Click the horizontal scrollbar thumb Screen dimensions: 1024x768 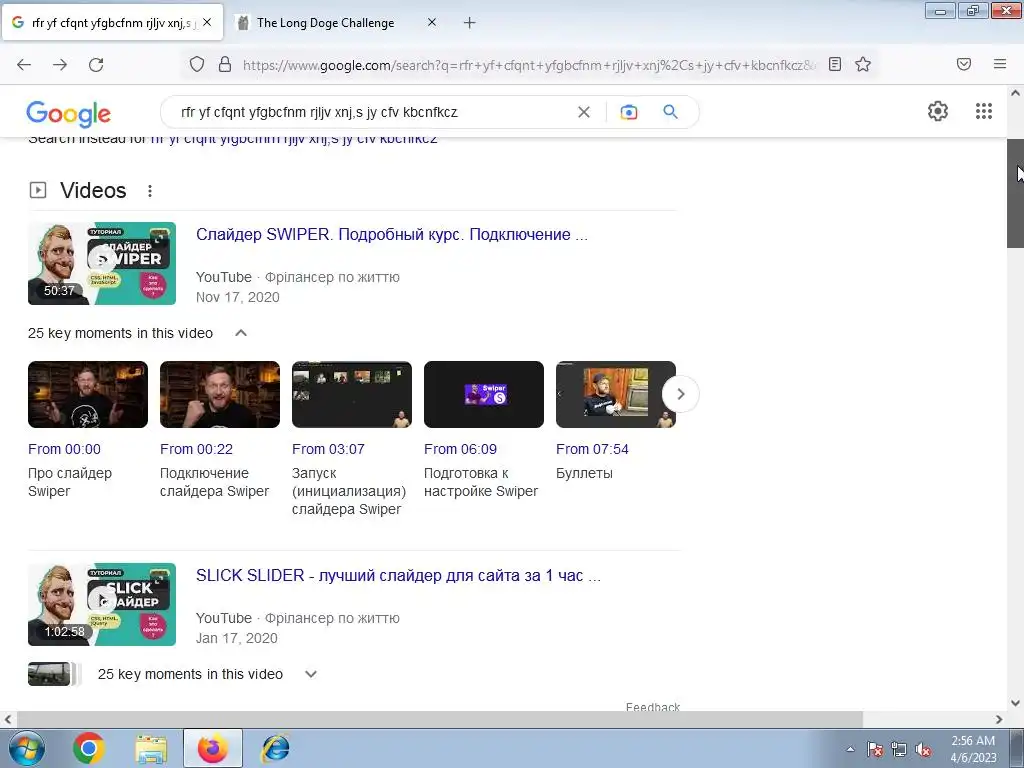point(440,719)
